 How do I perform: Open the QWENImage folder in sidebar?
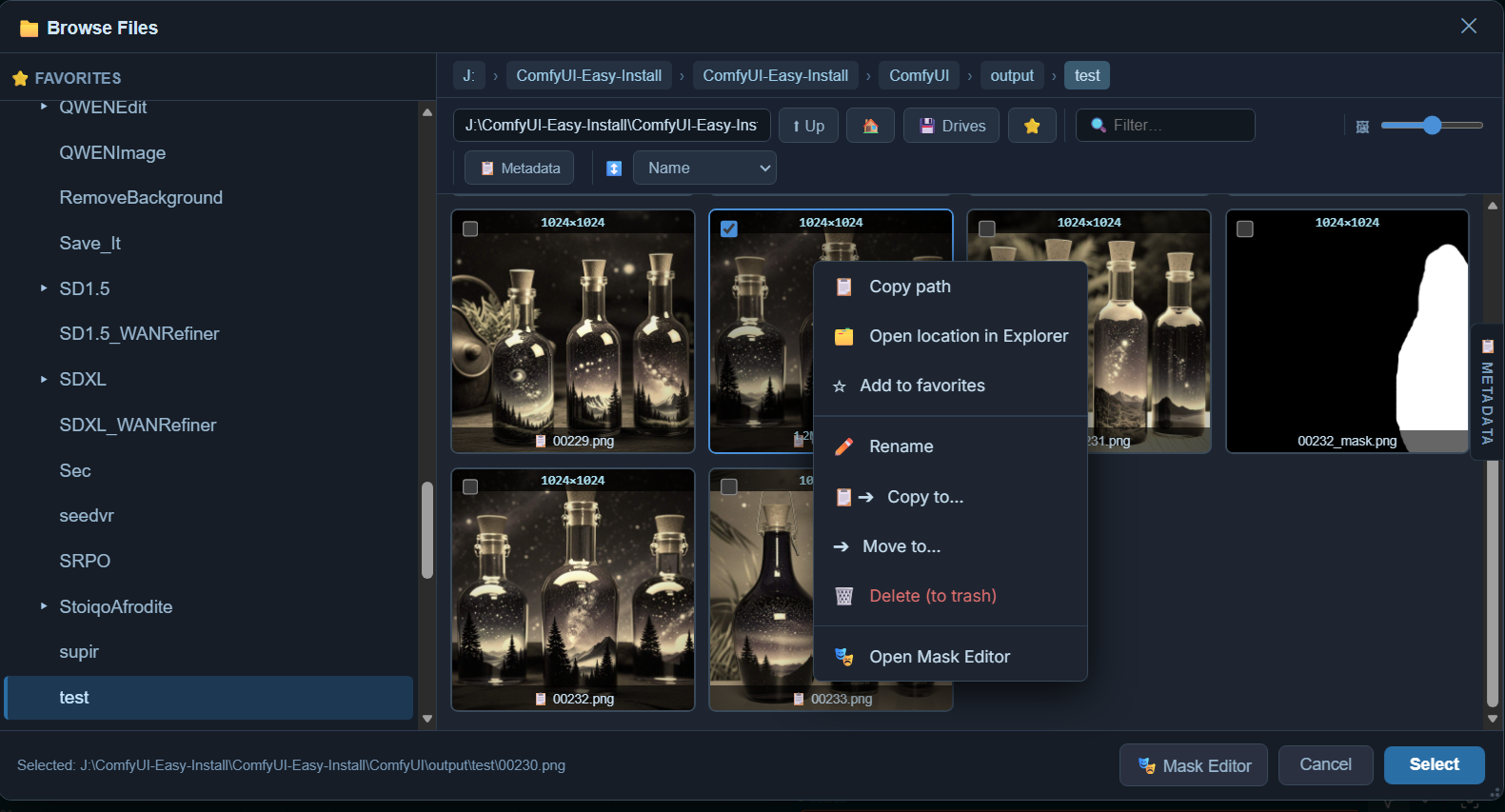[x=112, y=152]
